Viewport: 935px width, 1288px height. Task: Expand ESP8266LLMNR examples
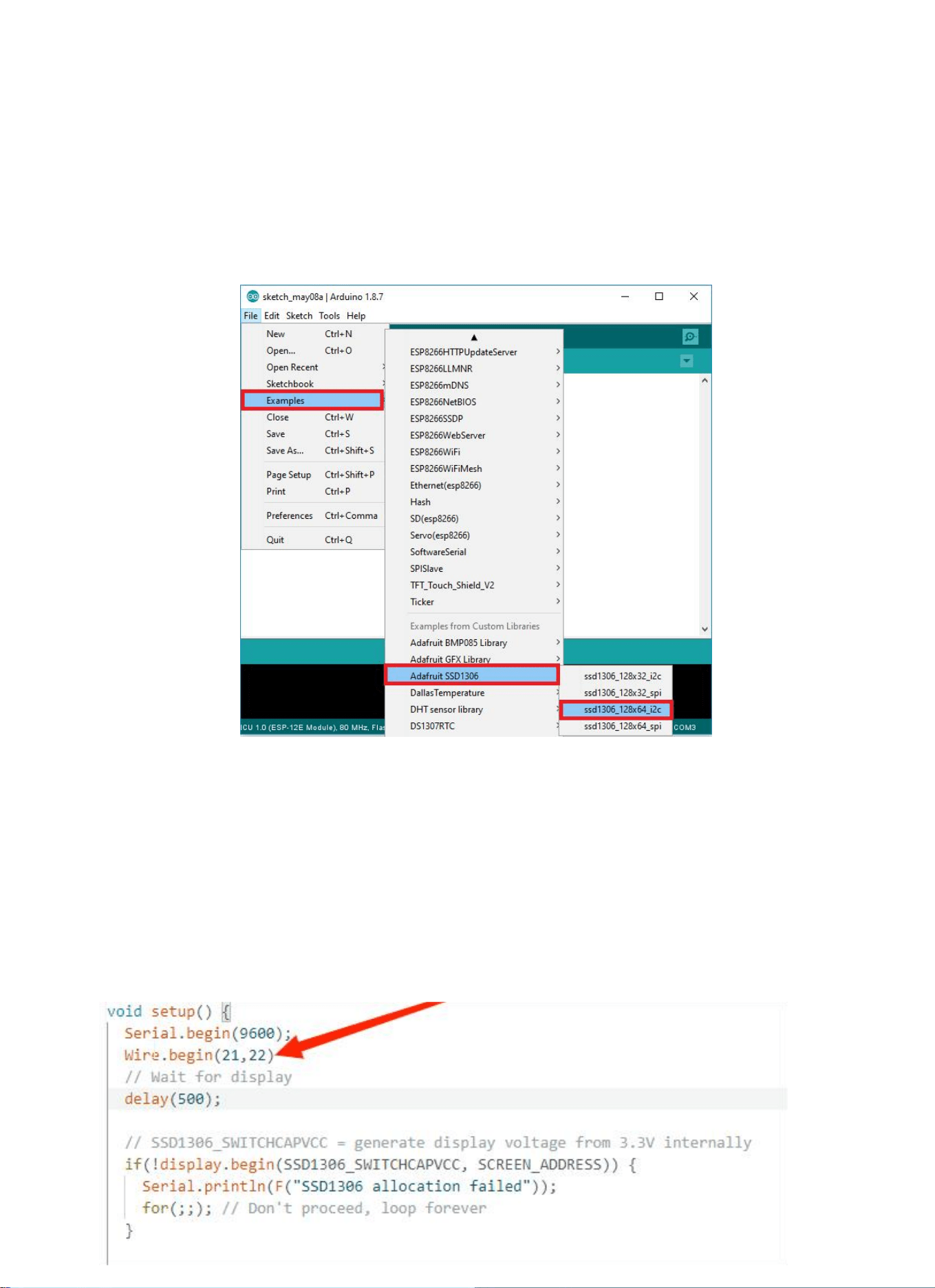474,369
